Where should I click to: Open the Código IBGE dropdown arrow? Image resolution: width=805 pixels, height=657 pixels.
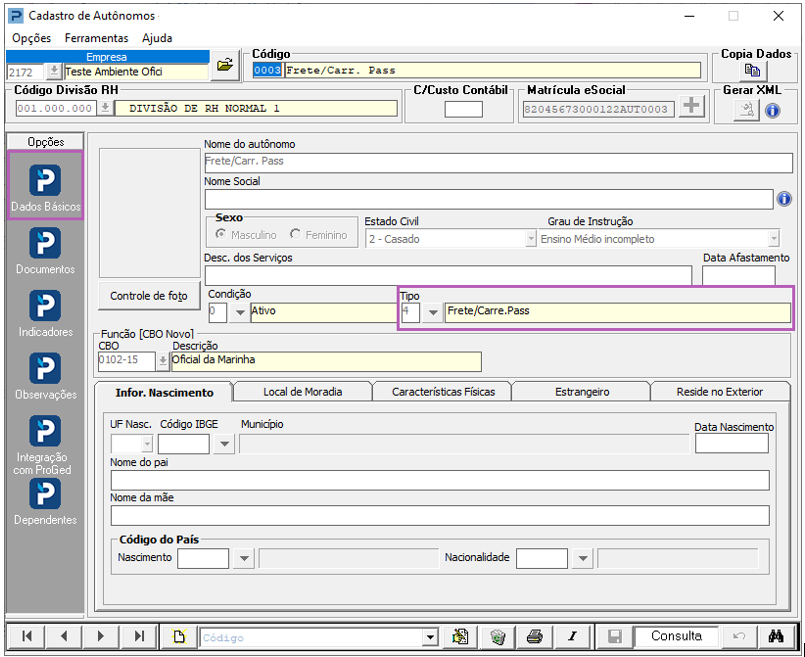[x=224, y=444]
